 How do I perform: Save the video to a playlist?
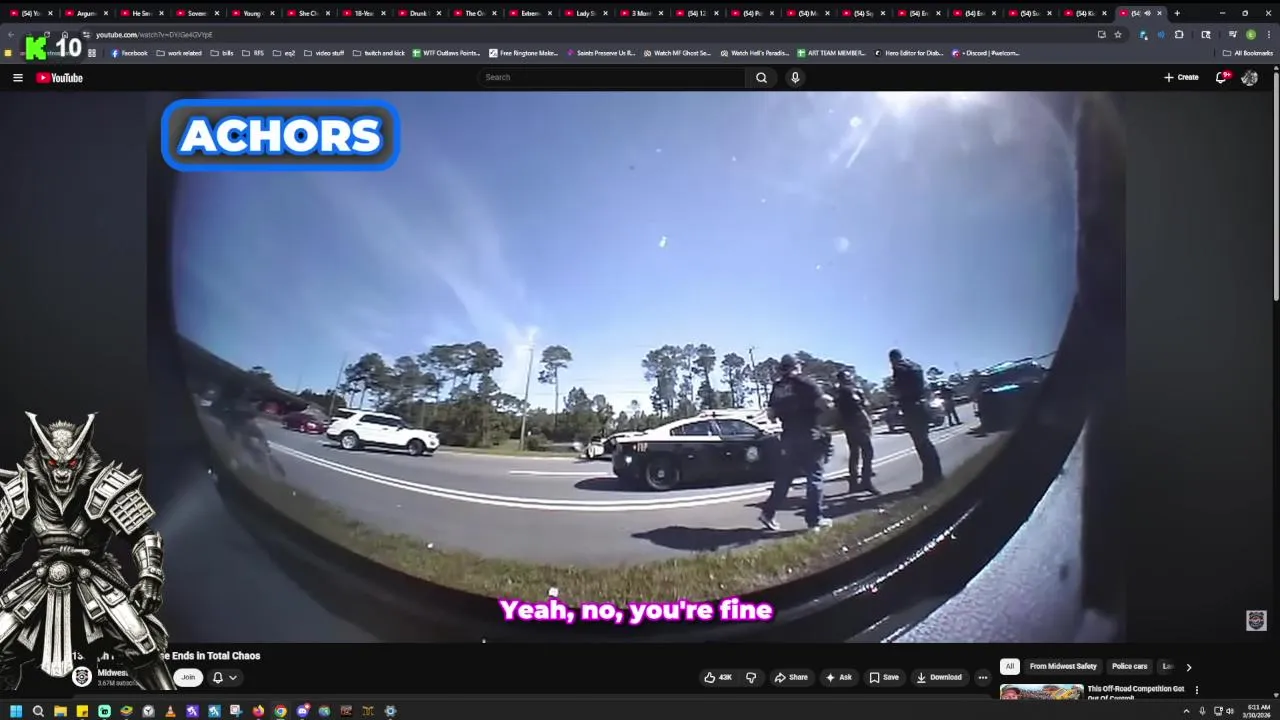click(884, 677)
